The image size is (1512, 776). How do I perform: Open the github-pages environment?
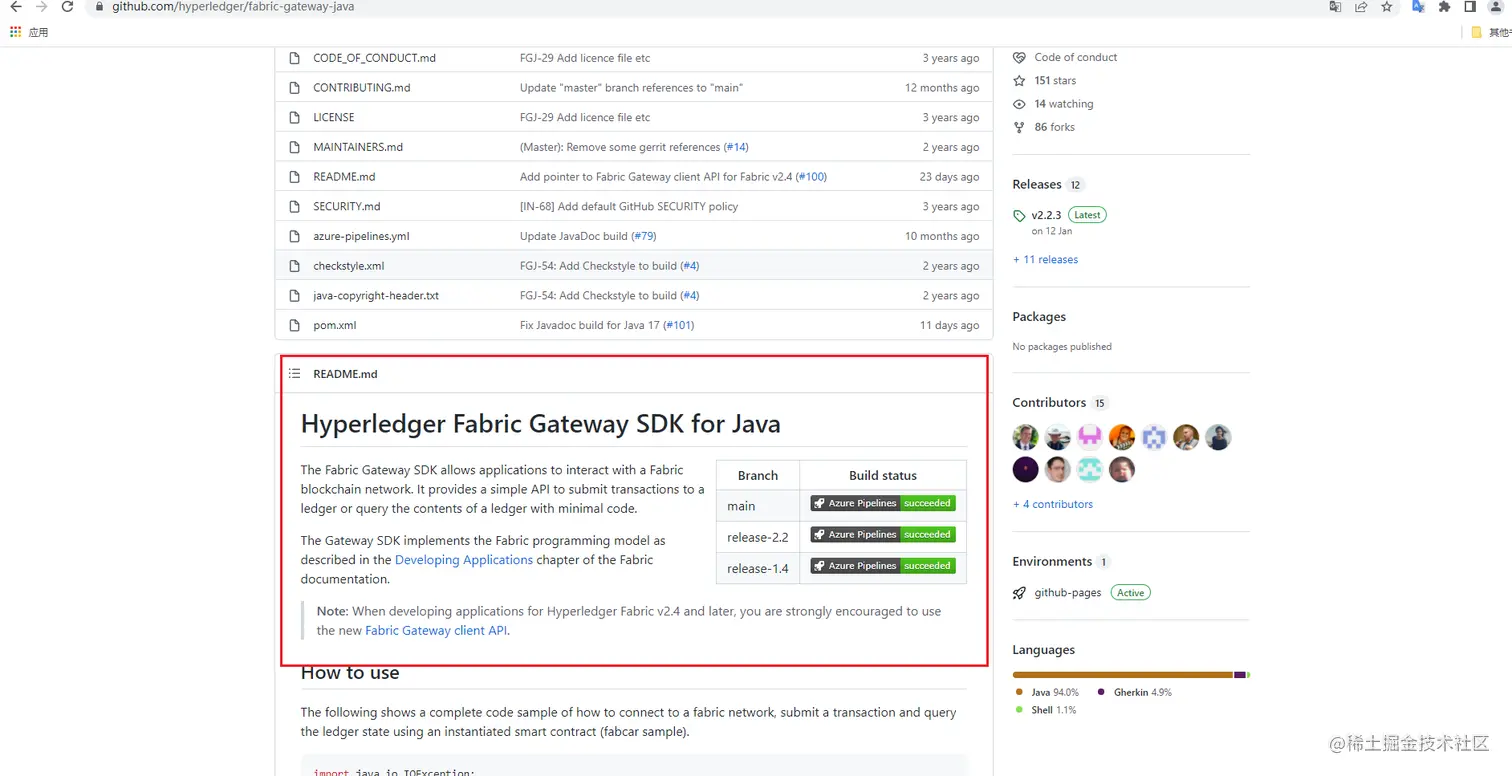pyautogui.click(x=1067, y=593)
